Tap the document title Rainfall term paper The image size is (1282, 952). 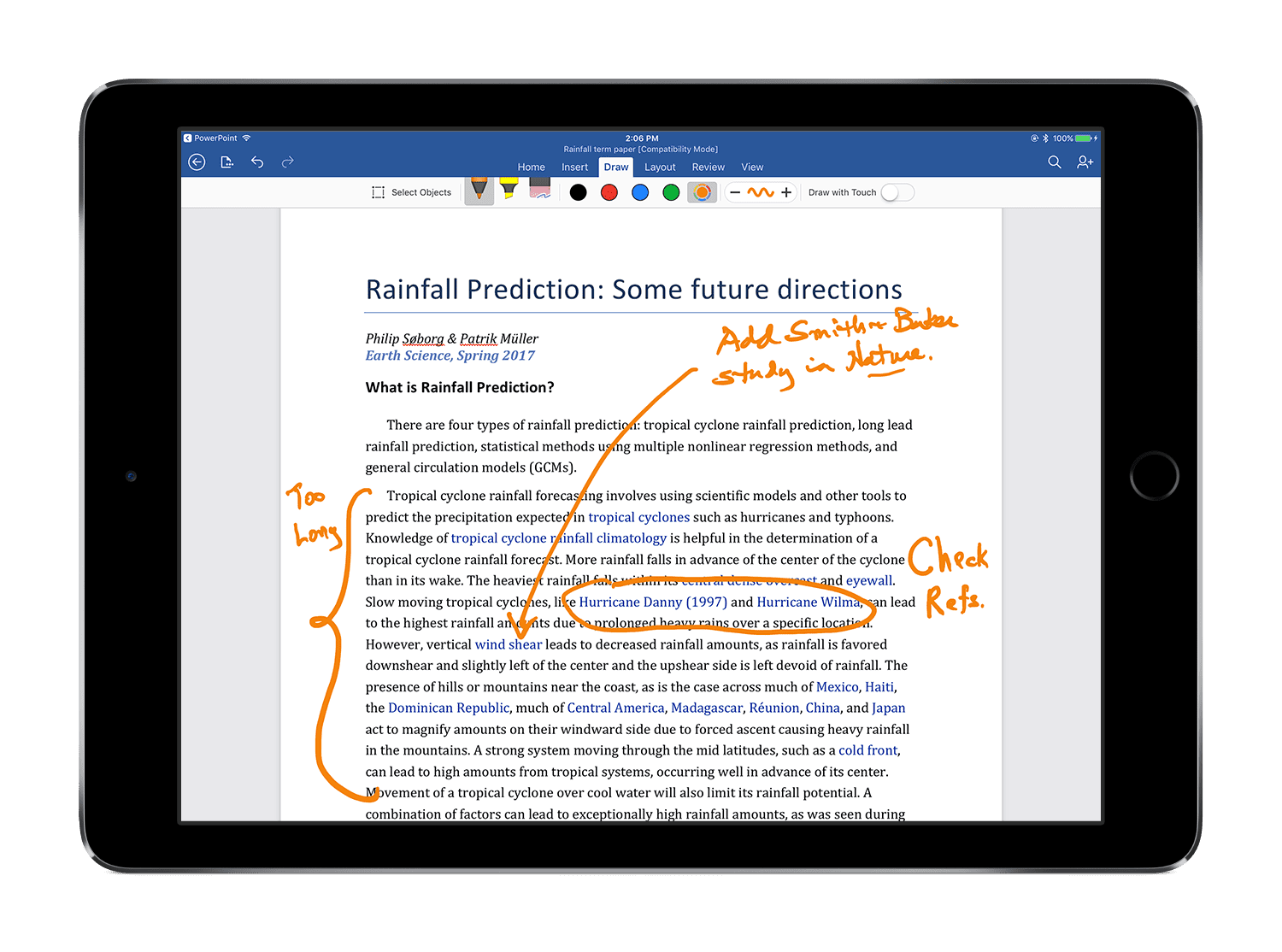click(641, 150)
